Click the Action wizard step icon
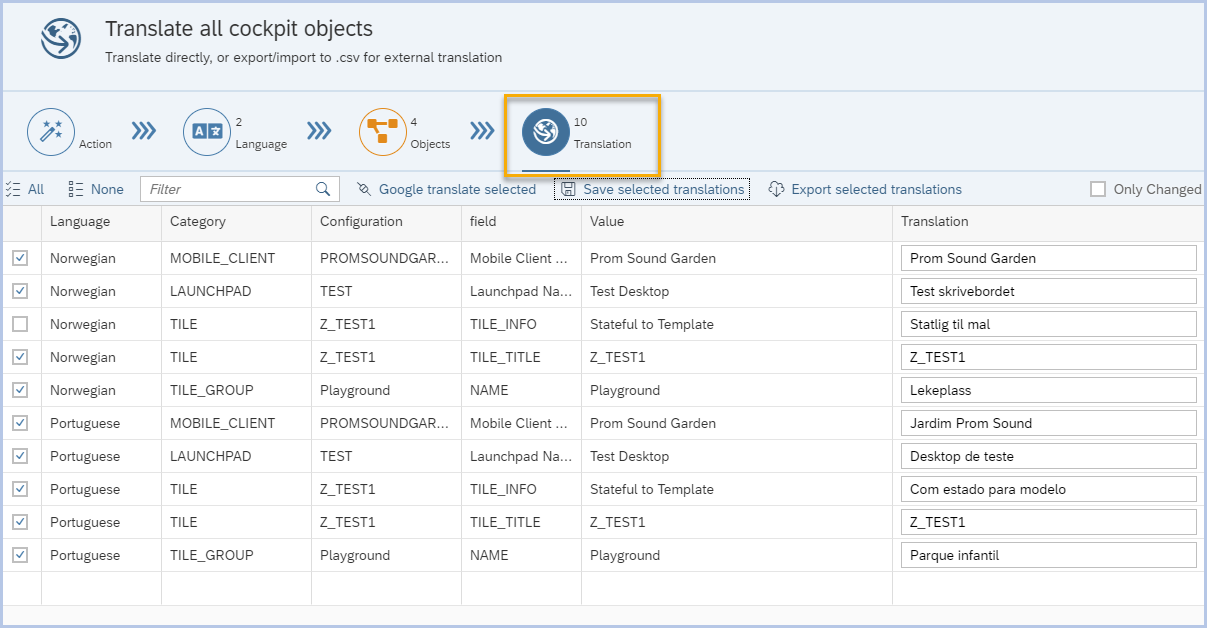 tap(51, 132)
